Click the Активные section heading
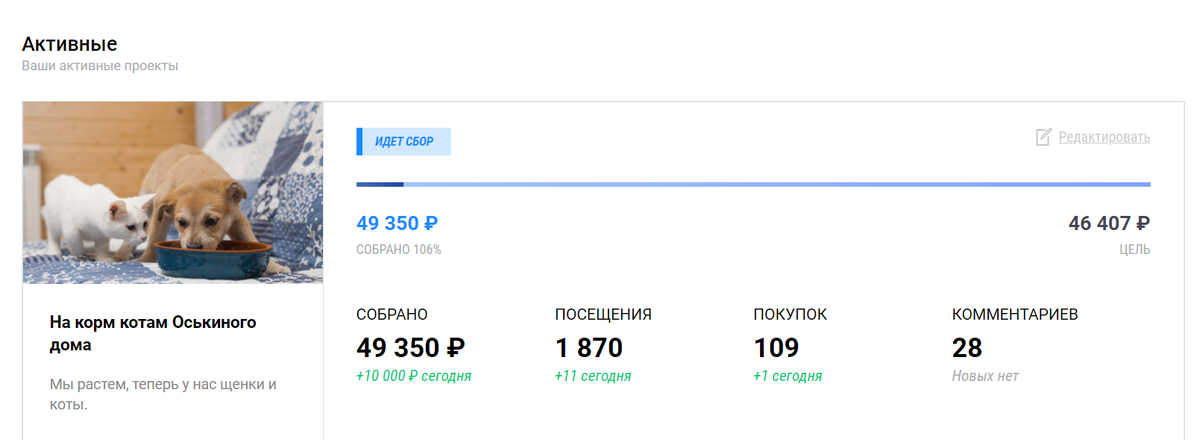This screenshot has height=440, width=1200. coord(70,44)
